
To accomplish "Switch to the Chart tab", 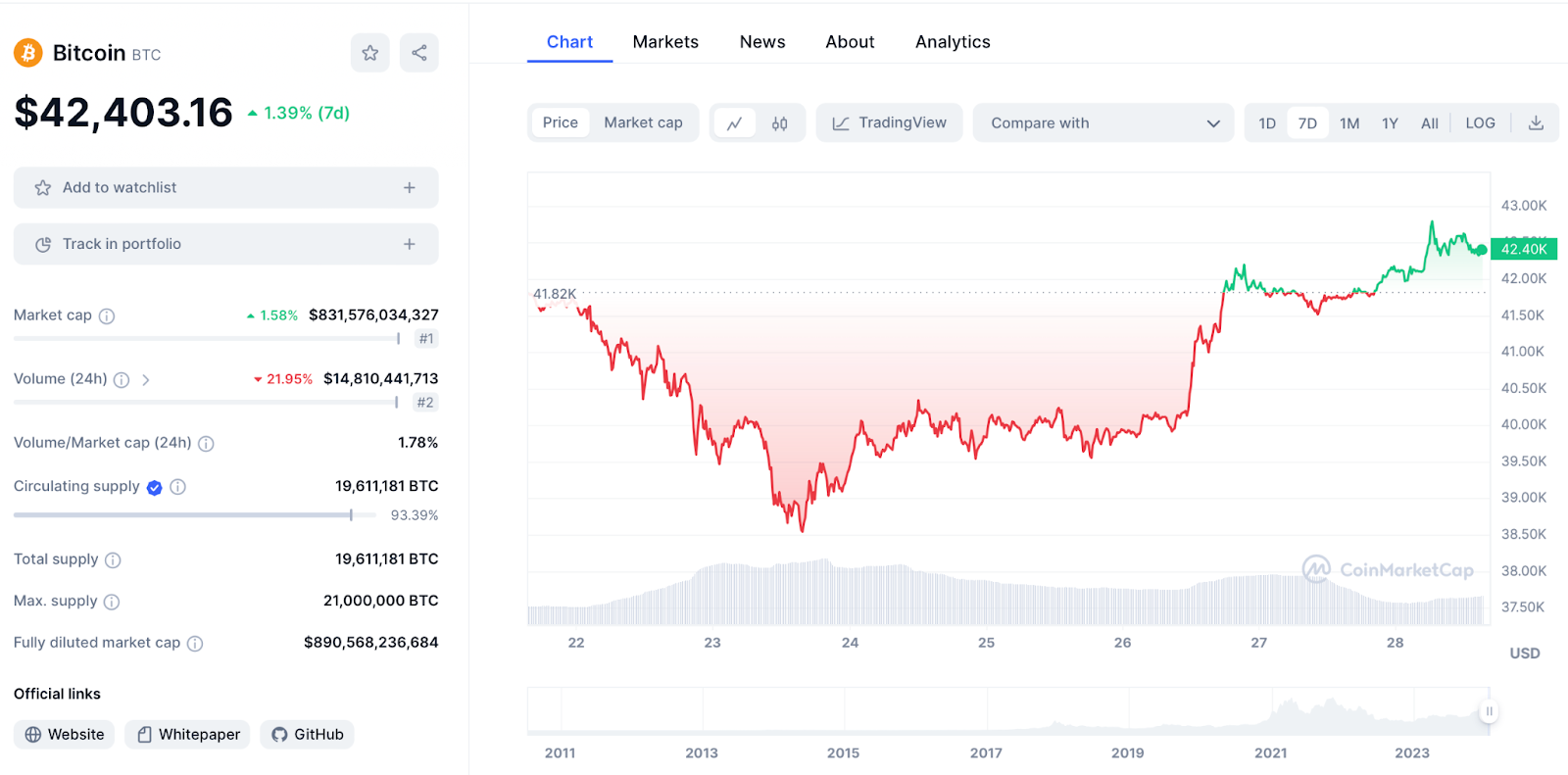I will [569, 42].
